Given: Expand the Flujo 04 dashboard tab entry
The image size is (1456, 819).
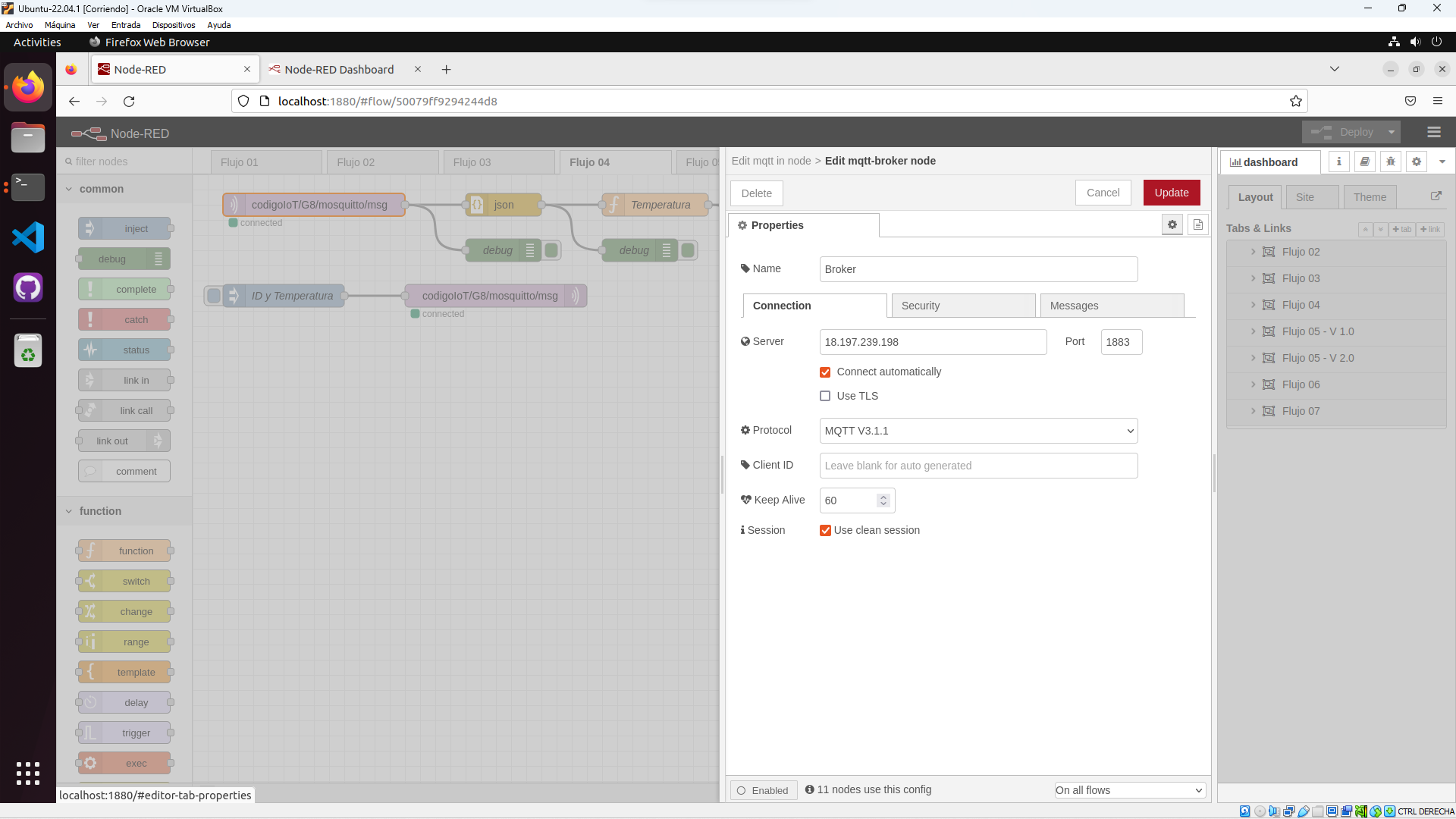Looking at the screenshot, I should (x=1253, y=305).
